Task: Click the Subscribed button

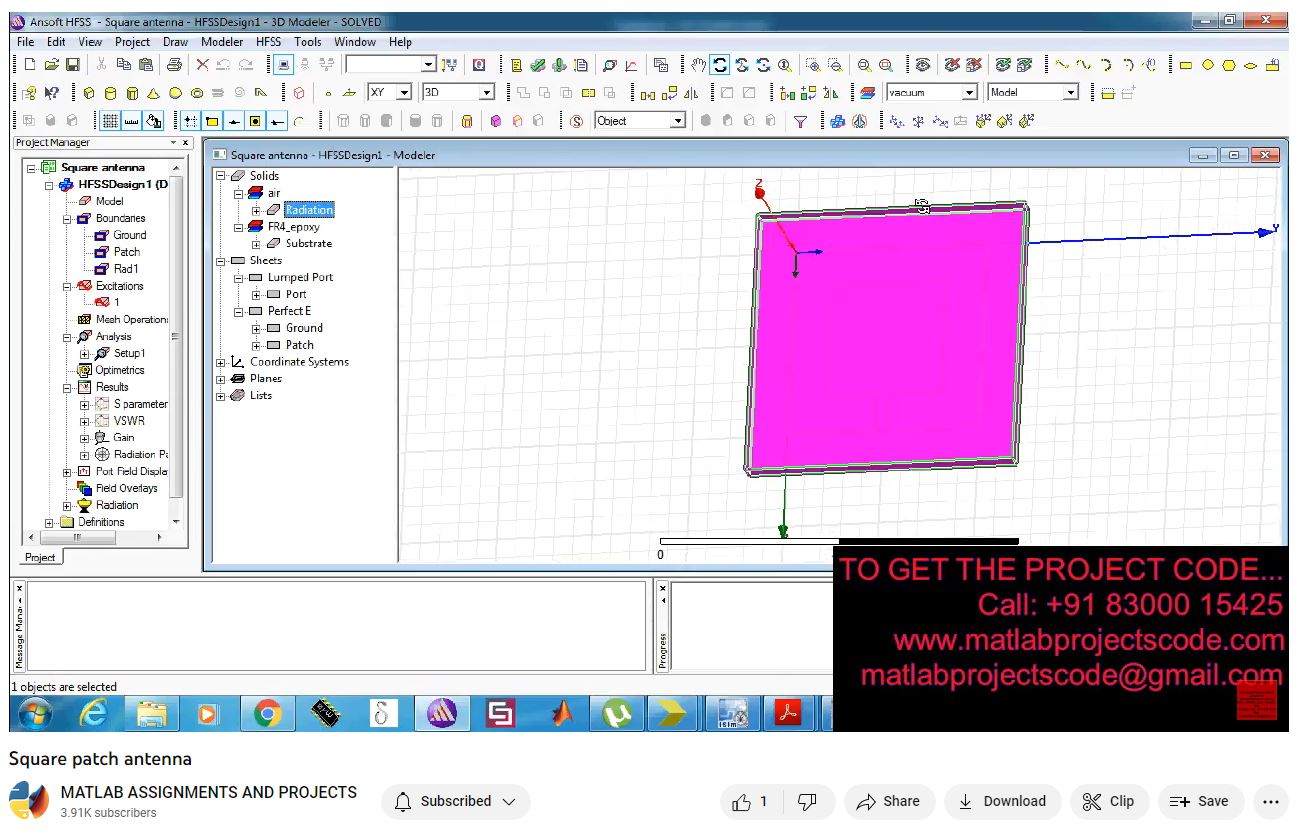Action: [456, 801]
